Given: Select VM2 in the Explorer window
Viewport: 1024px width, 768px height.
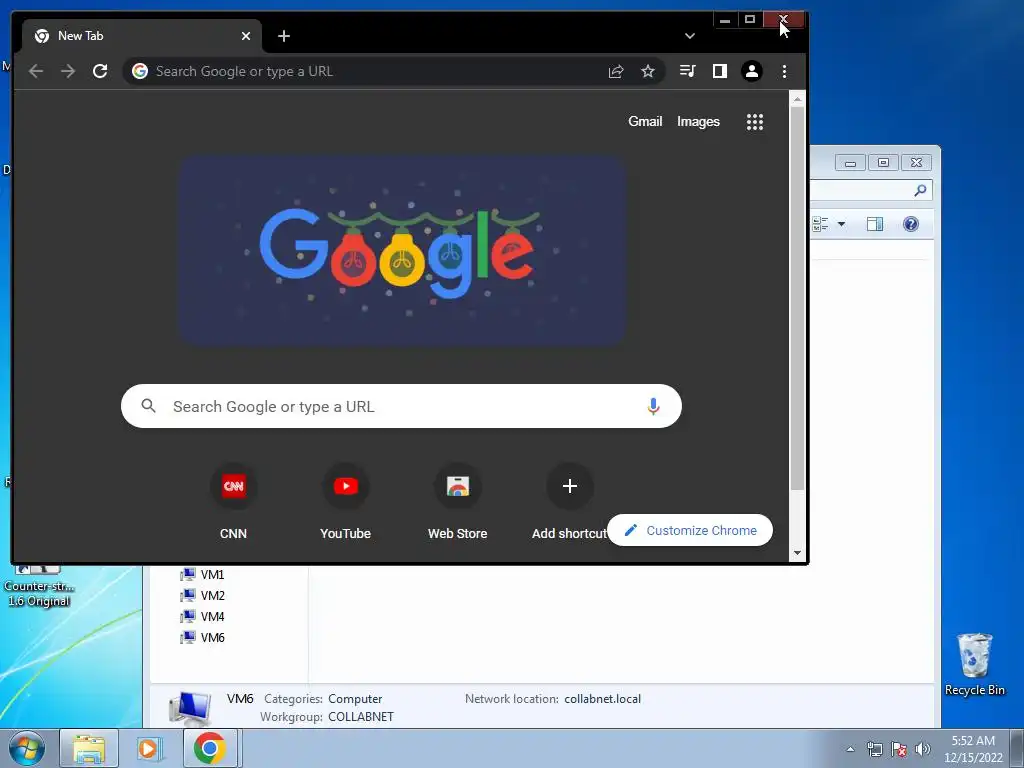Looking at the screenshot, I should pos(202,596).
